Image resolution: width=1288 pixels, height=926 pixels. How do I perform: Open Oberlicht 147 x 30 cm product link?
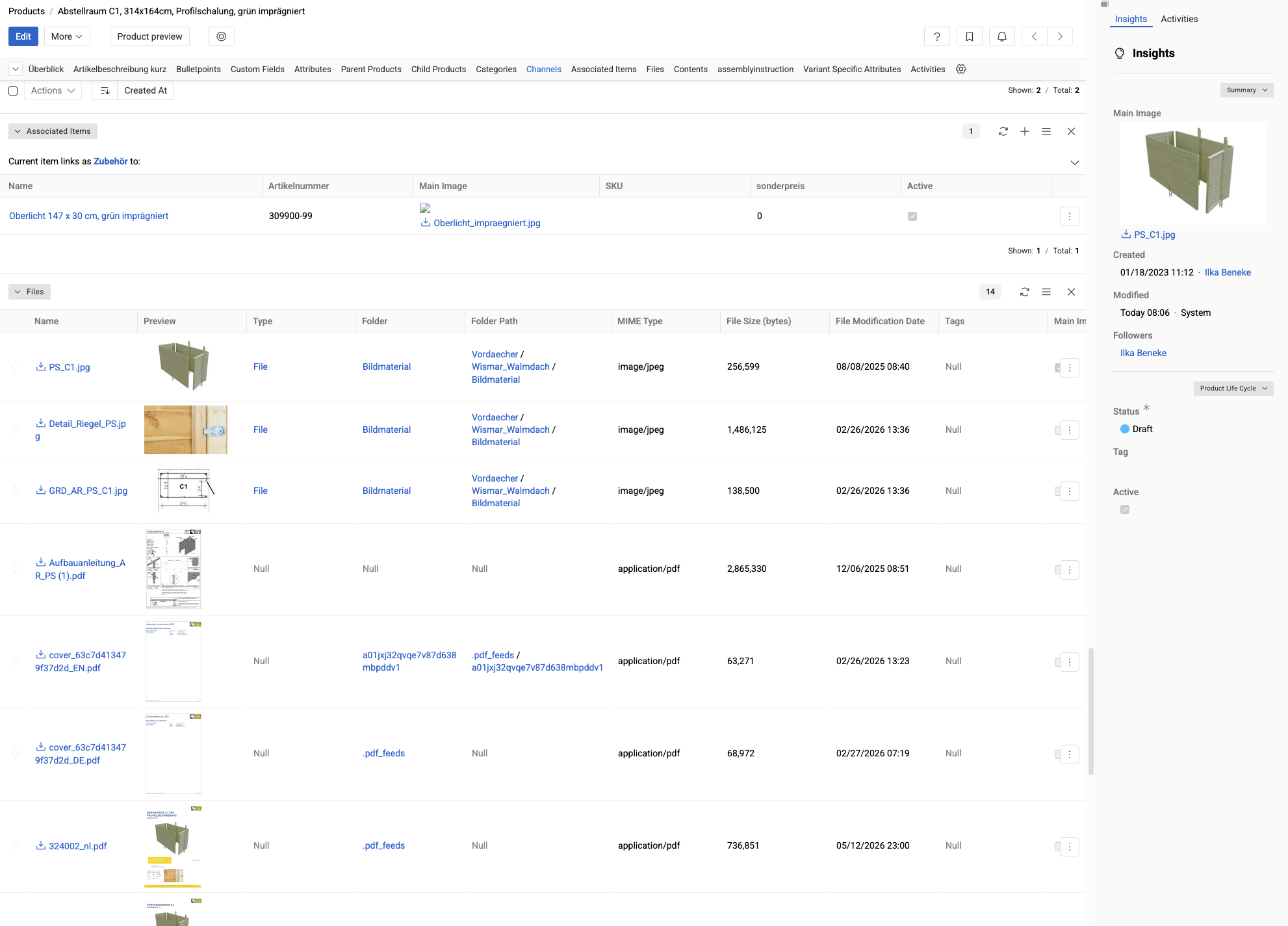click(x=88, y=216)
